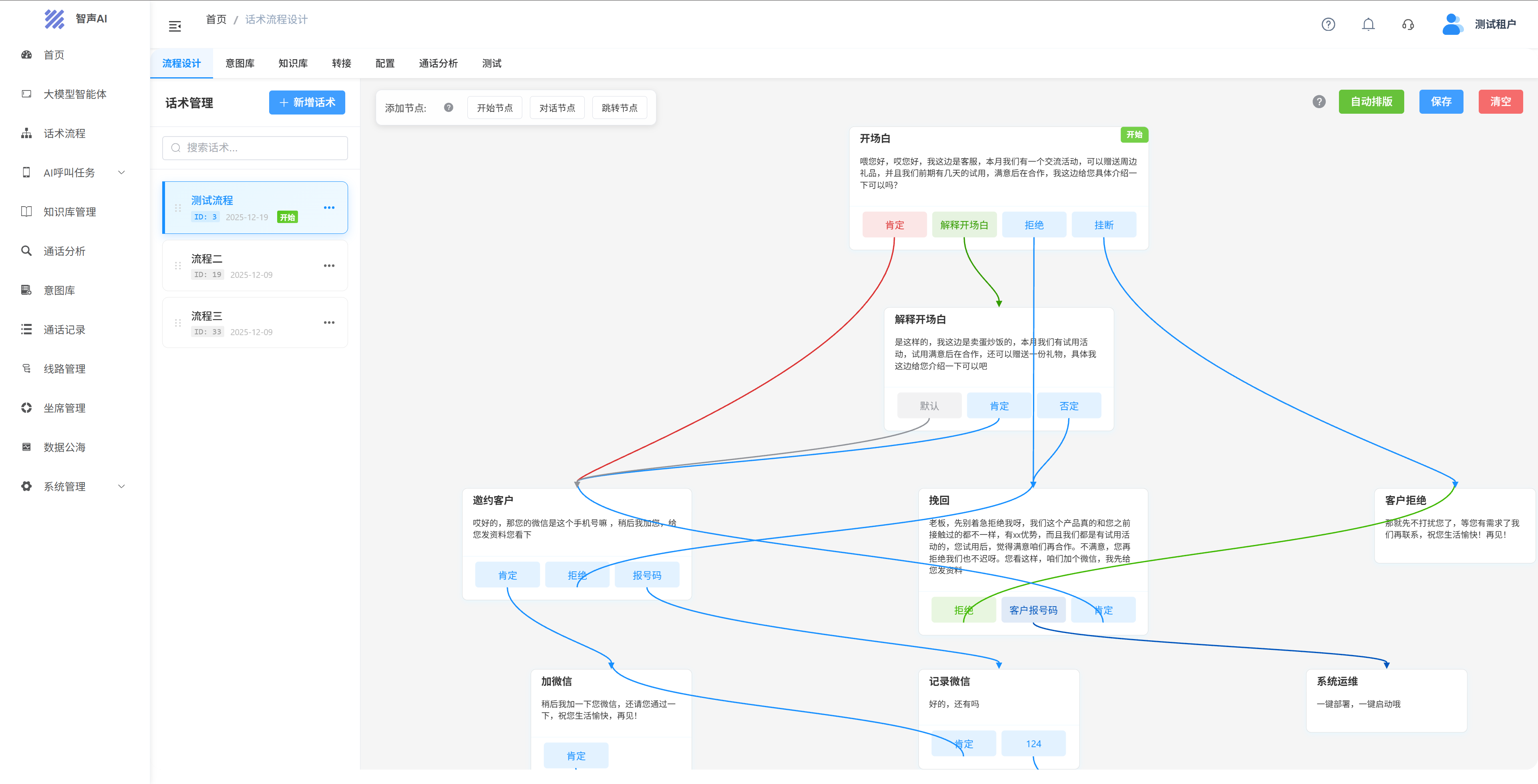This screenshot has height=784, width=1538.
Task: Click the red 清空 button
Action: 1500,102
